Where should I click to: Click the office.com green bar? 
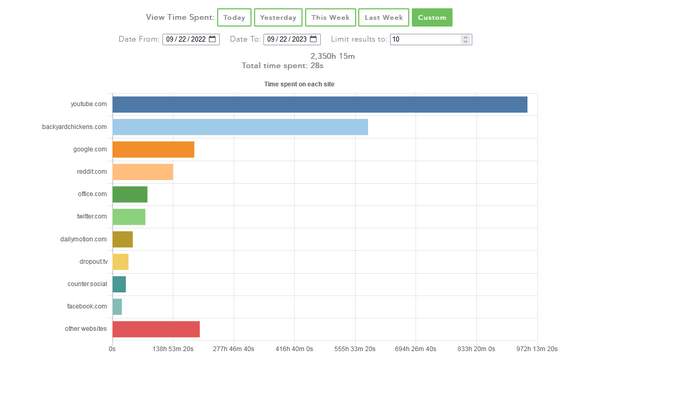130,194
